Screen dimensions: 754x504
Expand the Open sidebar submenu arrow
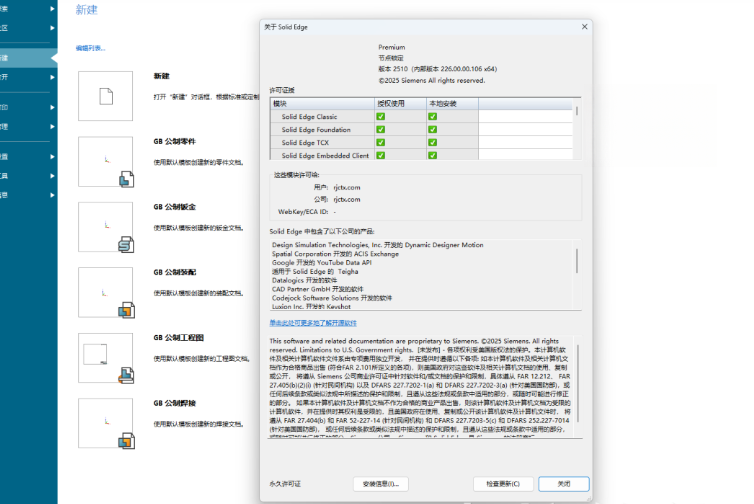click(x=52, y=77)
